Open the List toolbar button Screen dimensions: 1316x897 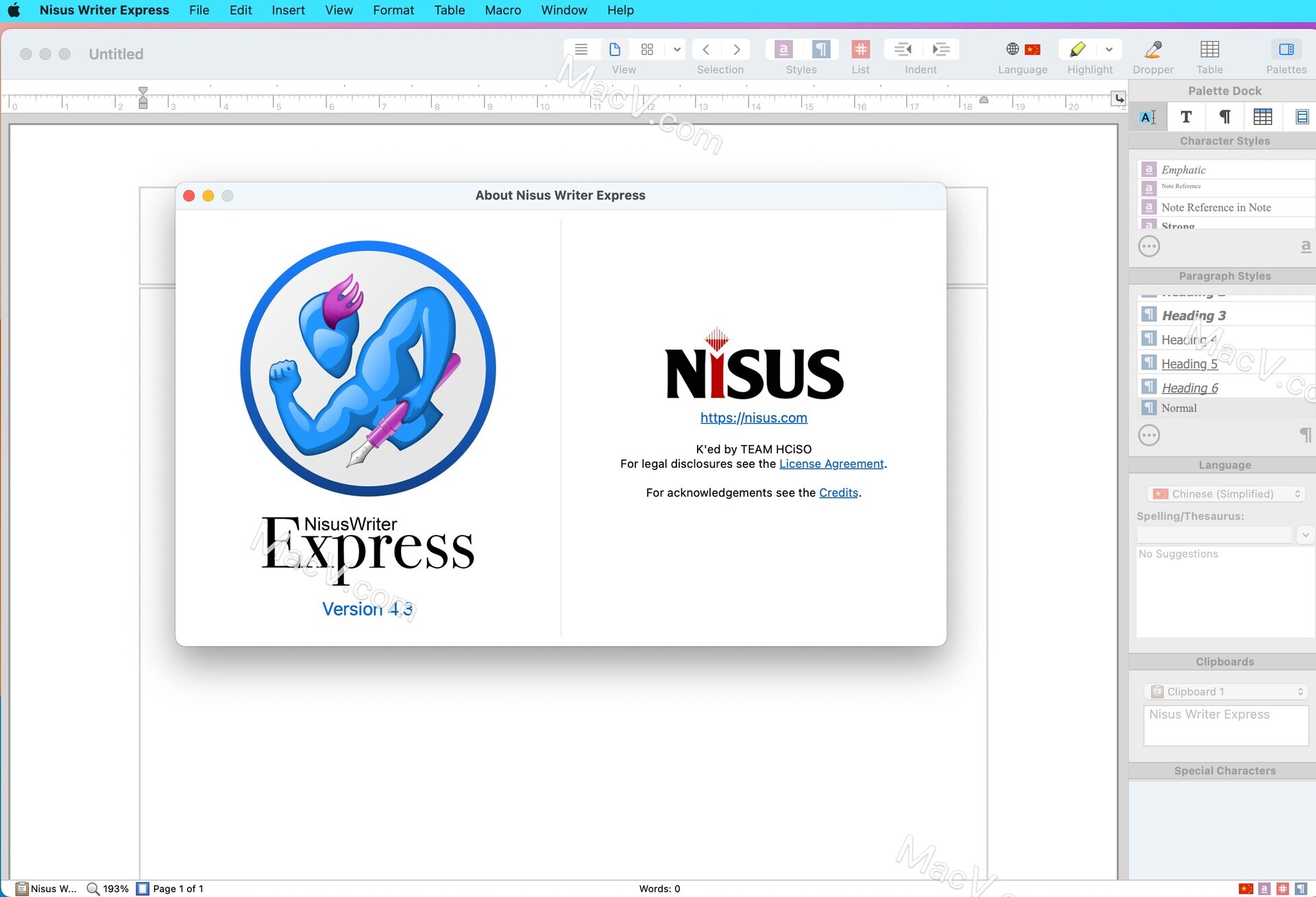(x=861, y=49)
